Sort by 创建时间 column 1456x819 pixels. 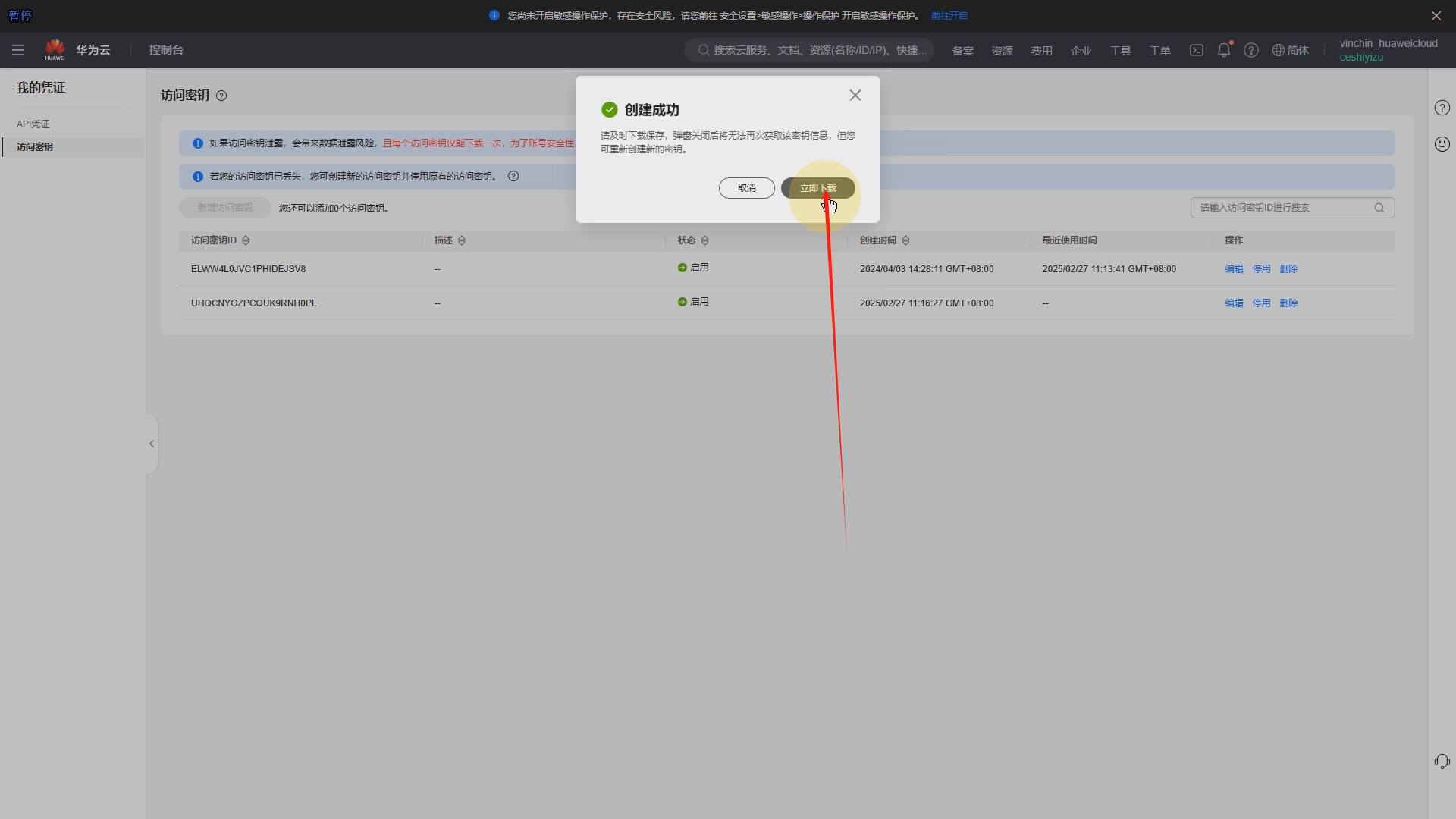[x=905, y=240]
